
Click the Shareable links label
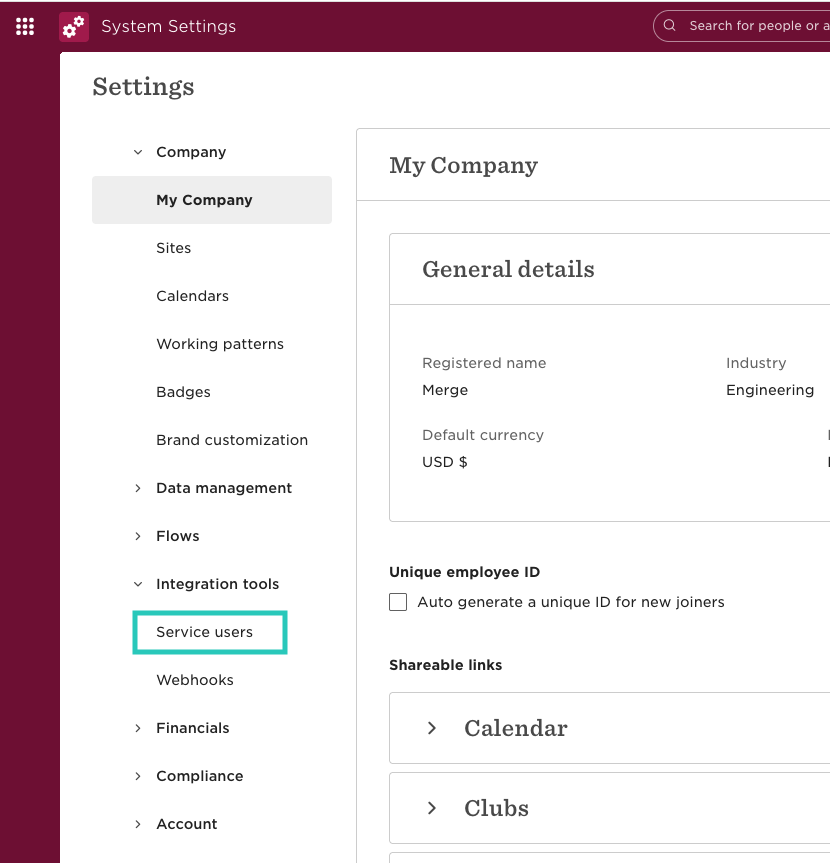(445, 665)
